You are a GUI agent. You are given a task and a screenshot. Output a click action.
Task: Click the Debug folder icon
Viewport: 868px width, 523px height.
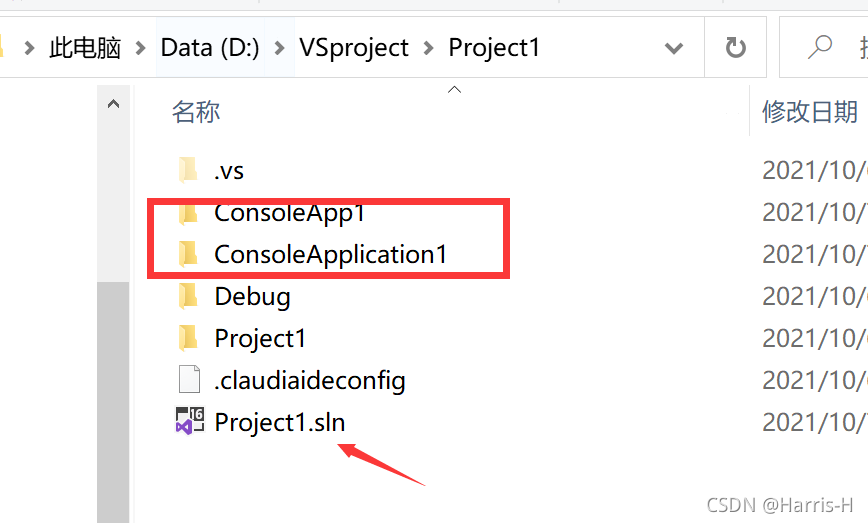[188, 296]
